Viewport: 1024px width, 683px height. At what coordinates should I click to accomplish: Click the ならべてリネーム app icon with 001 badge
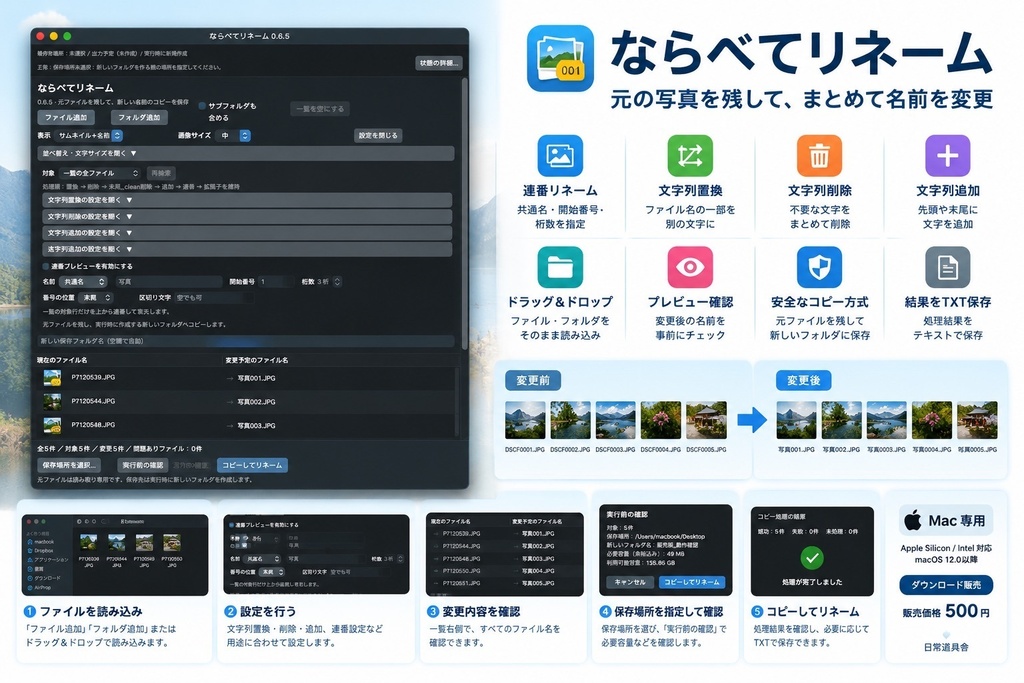[x=560, y=58]
